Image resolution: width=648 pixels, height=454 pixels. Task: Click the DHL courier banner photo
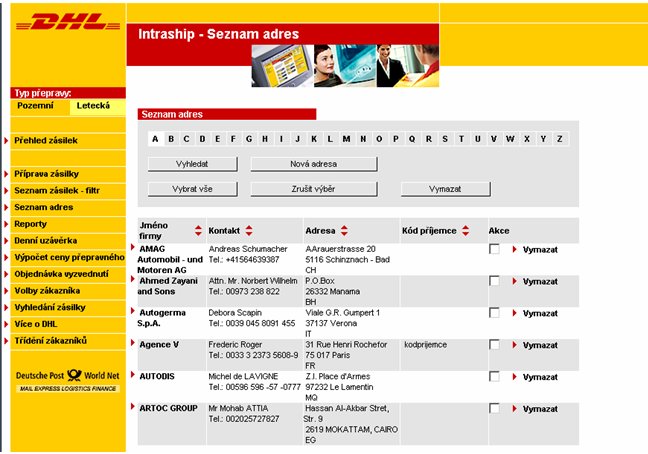(408, 66)
